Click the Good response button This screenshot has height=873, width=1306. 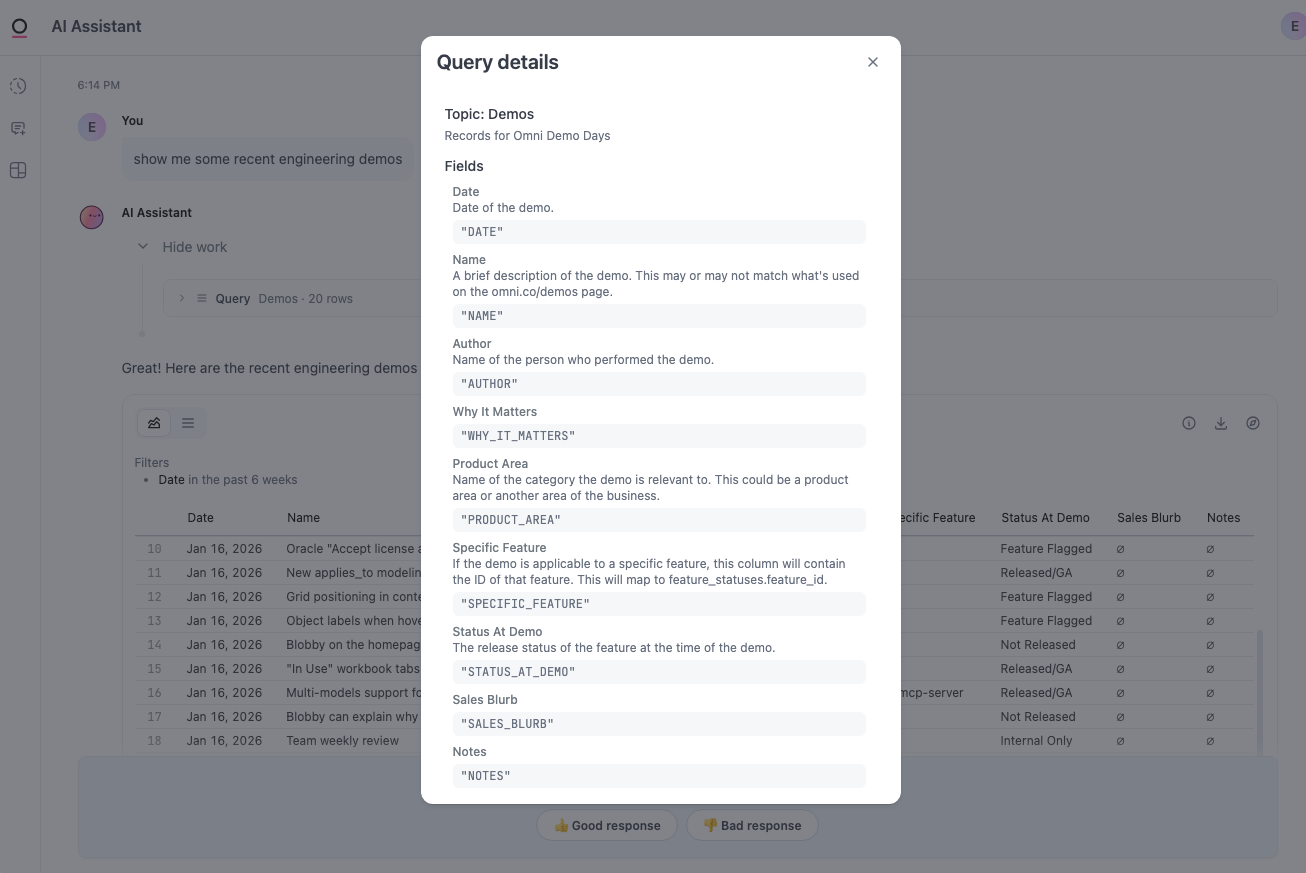(607, 825)
